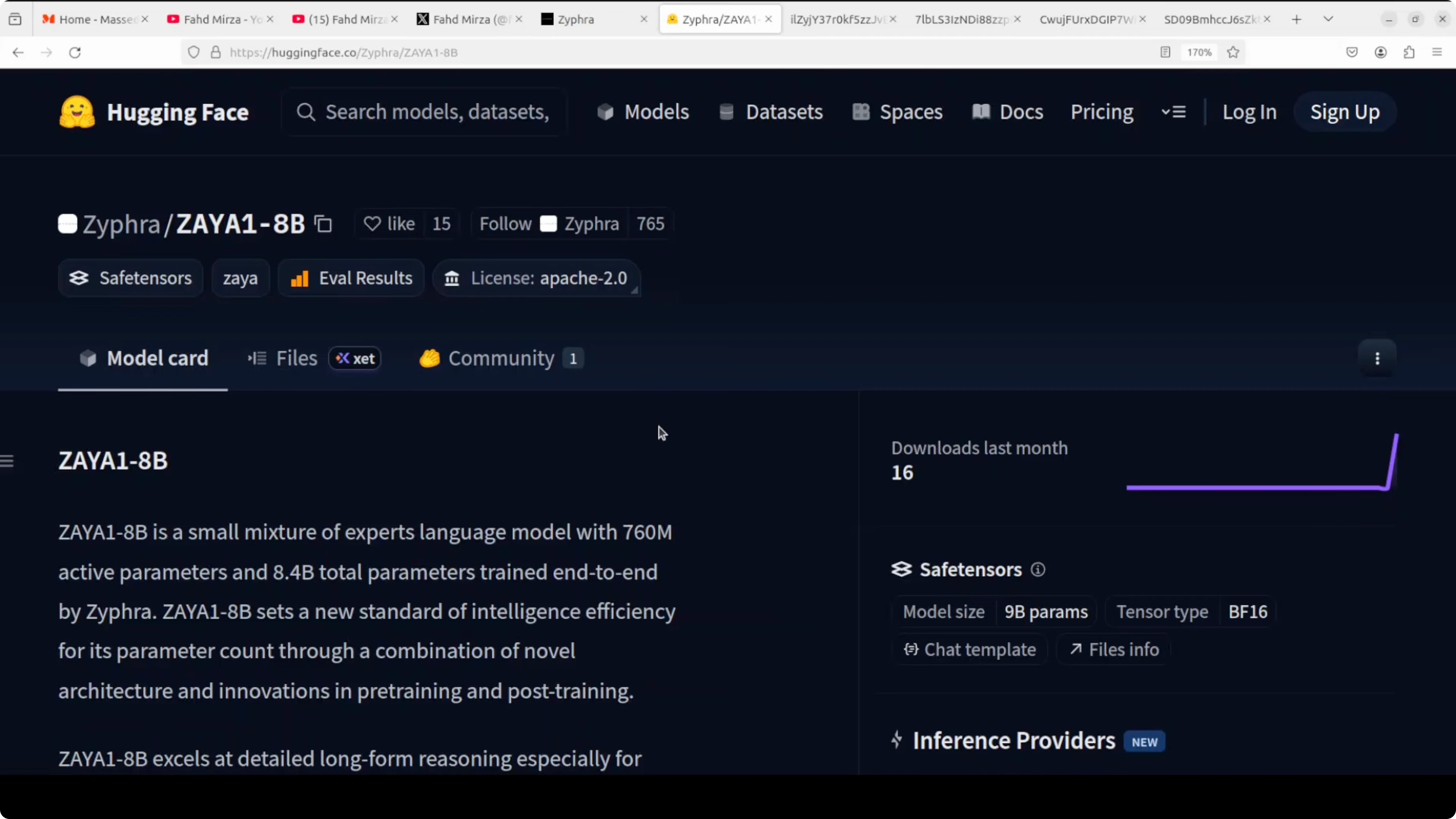1456x819 pixels.
Task: Open recent browsing tab overview icon
Action: [x=15, y=19]
